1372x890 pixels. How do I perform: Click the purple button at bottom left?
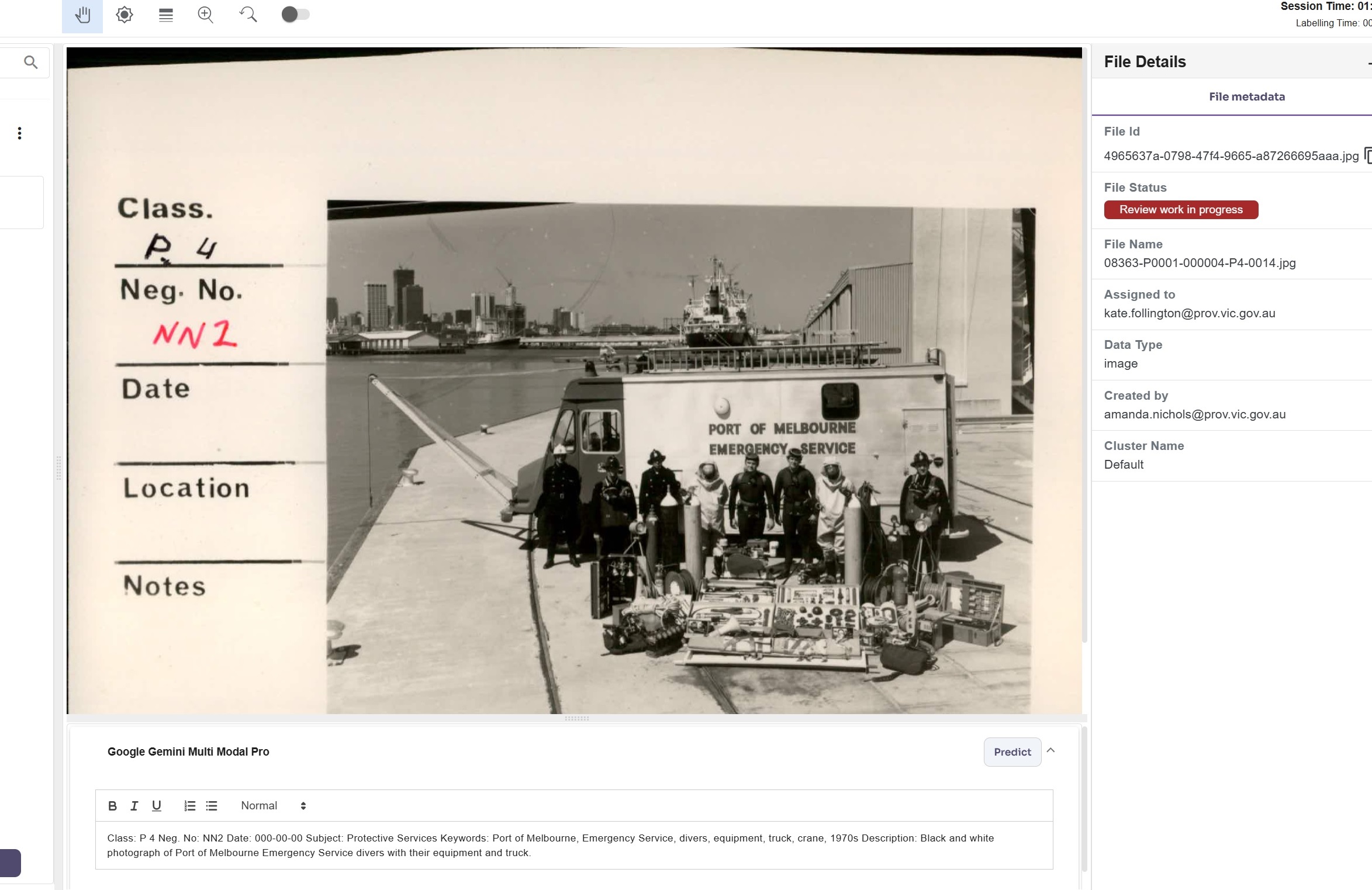pyautogui.click(x=10, y=863)
